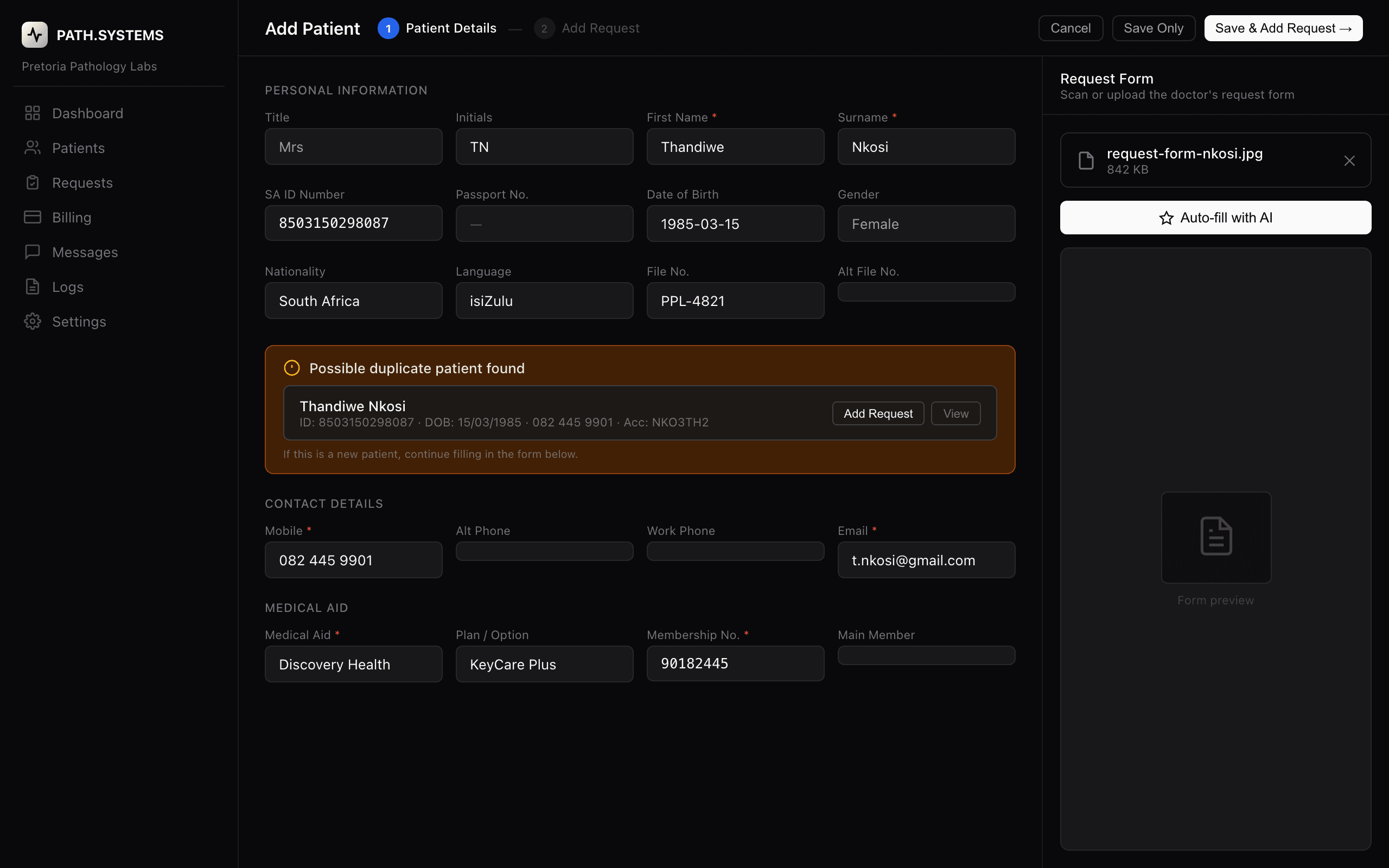
Task: Open Billing using the card icon
Action: point(33,217)
